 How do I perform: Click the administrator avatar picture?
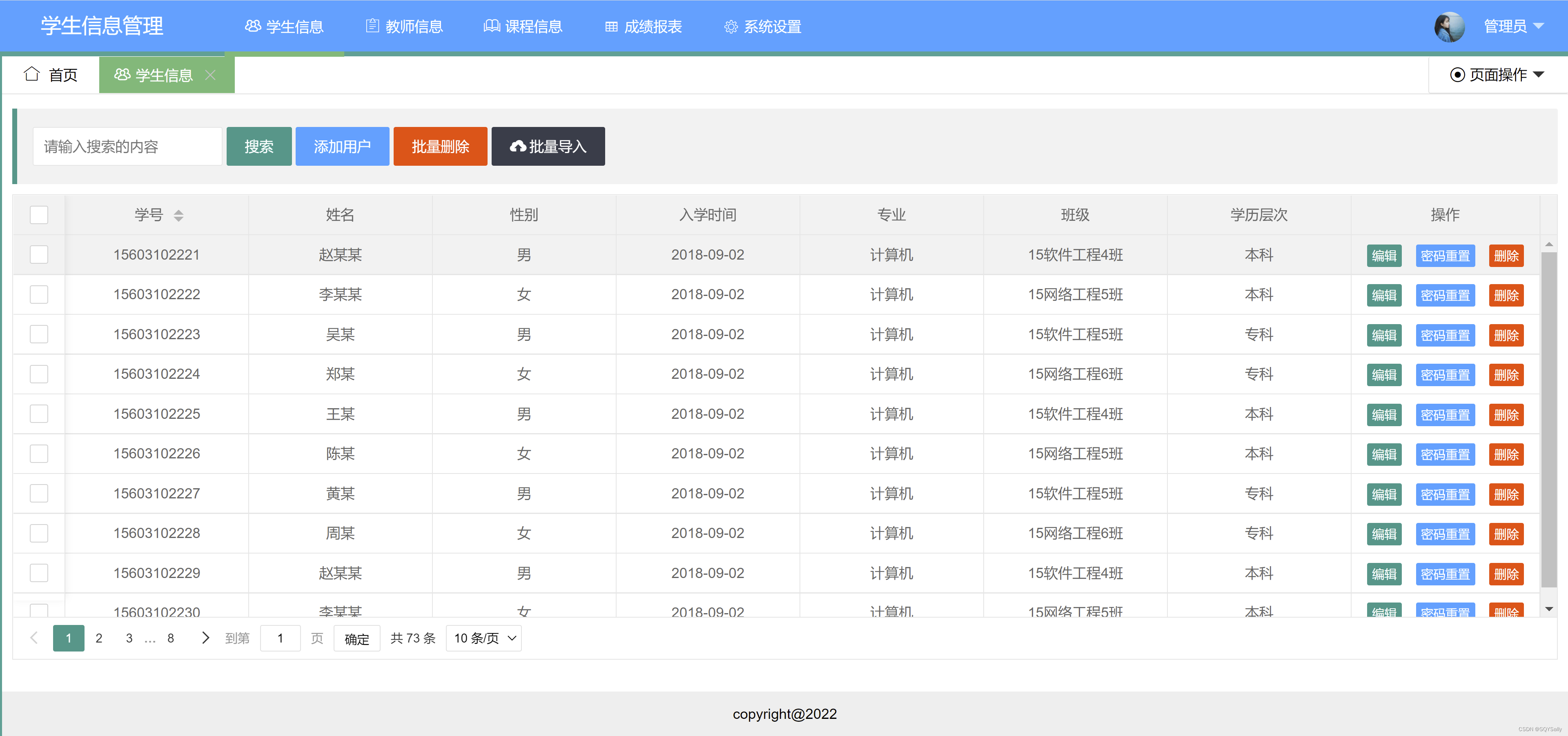pyautogui.click(x=1449, y=27)
